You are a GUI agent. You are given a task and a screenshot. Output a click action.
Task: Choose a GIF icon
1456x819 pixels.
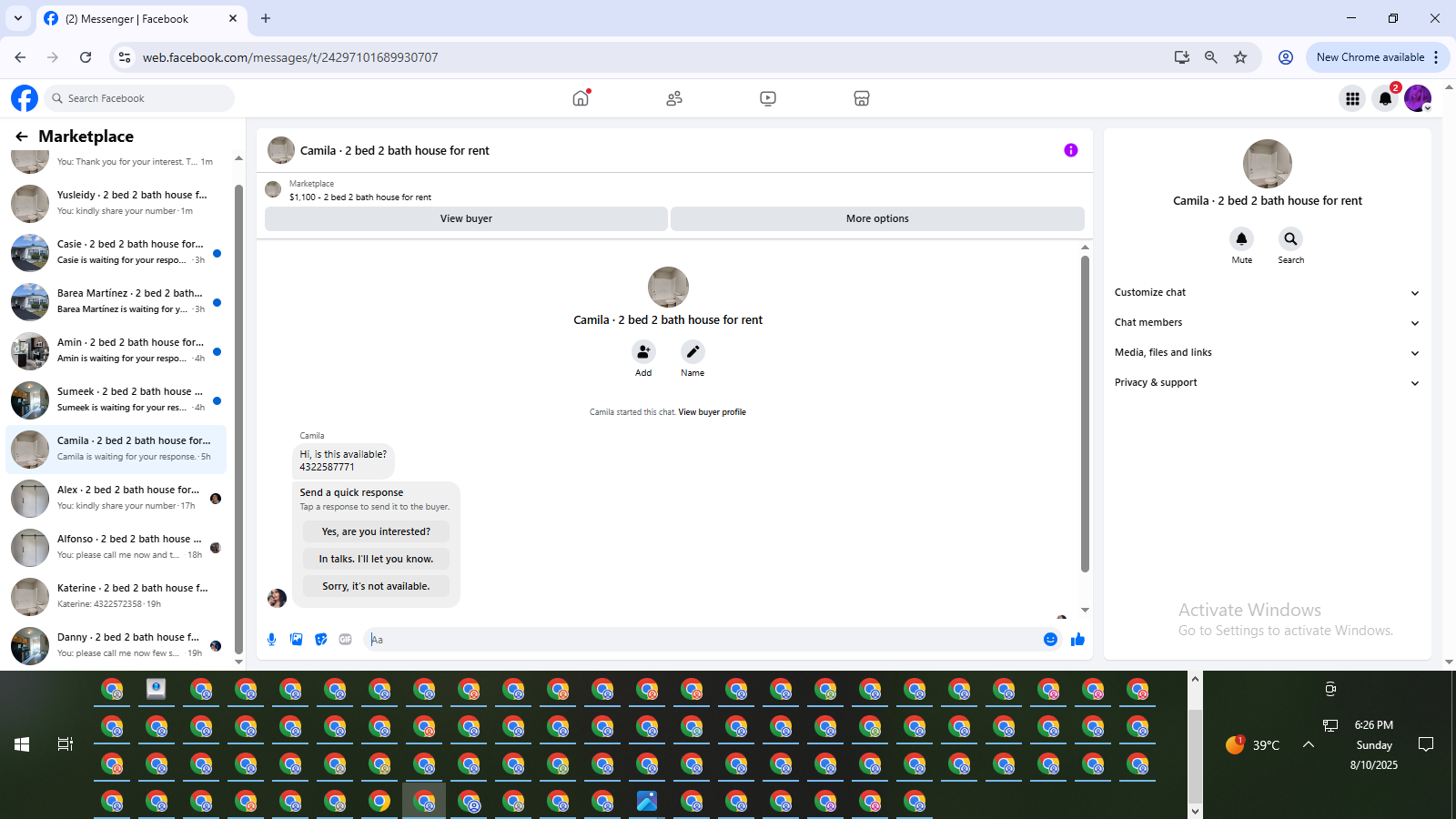345,640
